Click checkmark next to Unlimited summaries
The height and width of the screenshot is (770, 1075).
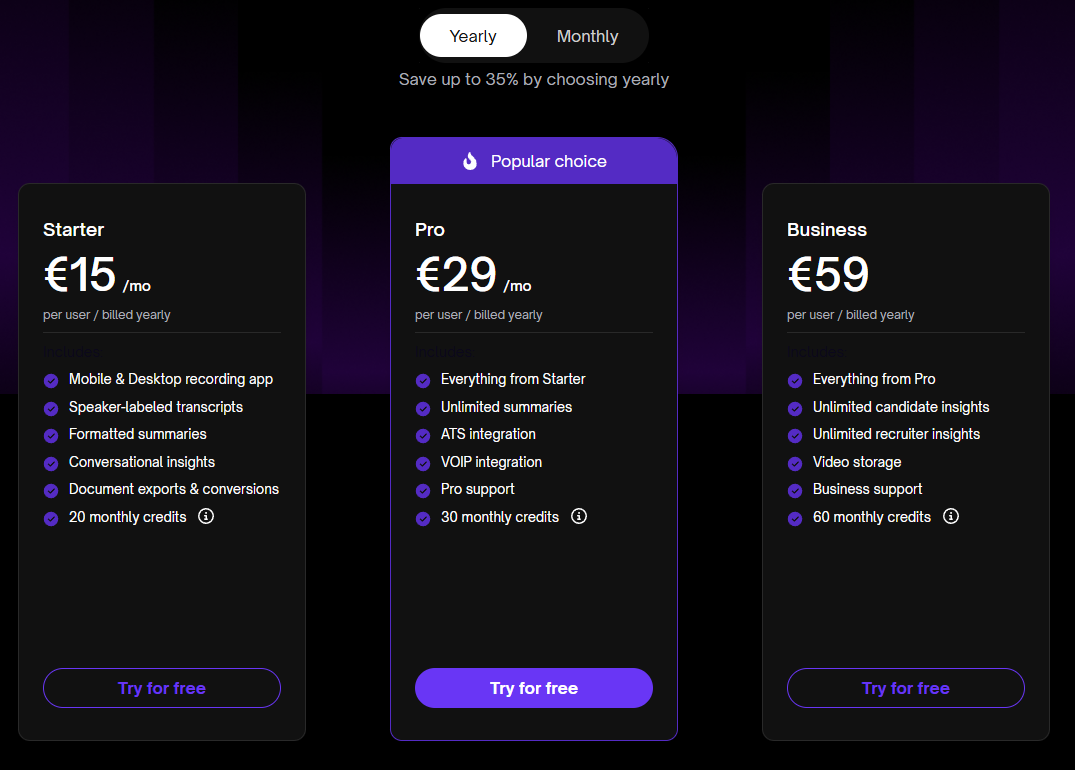(x=422, y=408)
